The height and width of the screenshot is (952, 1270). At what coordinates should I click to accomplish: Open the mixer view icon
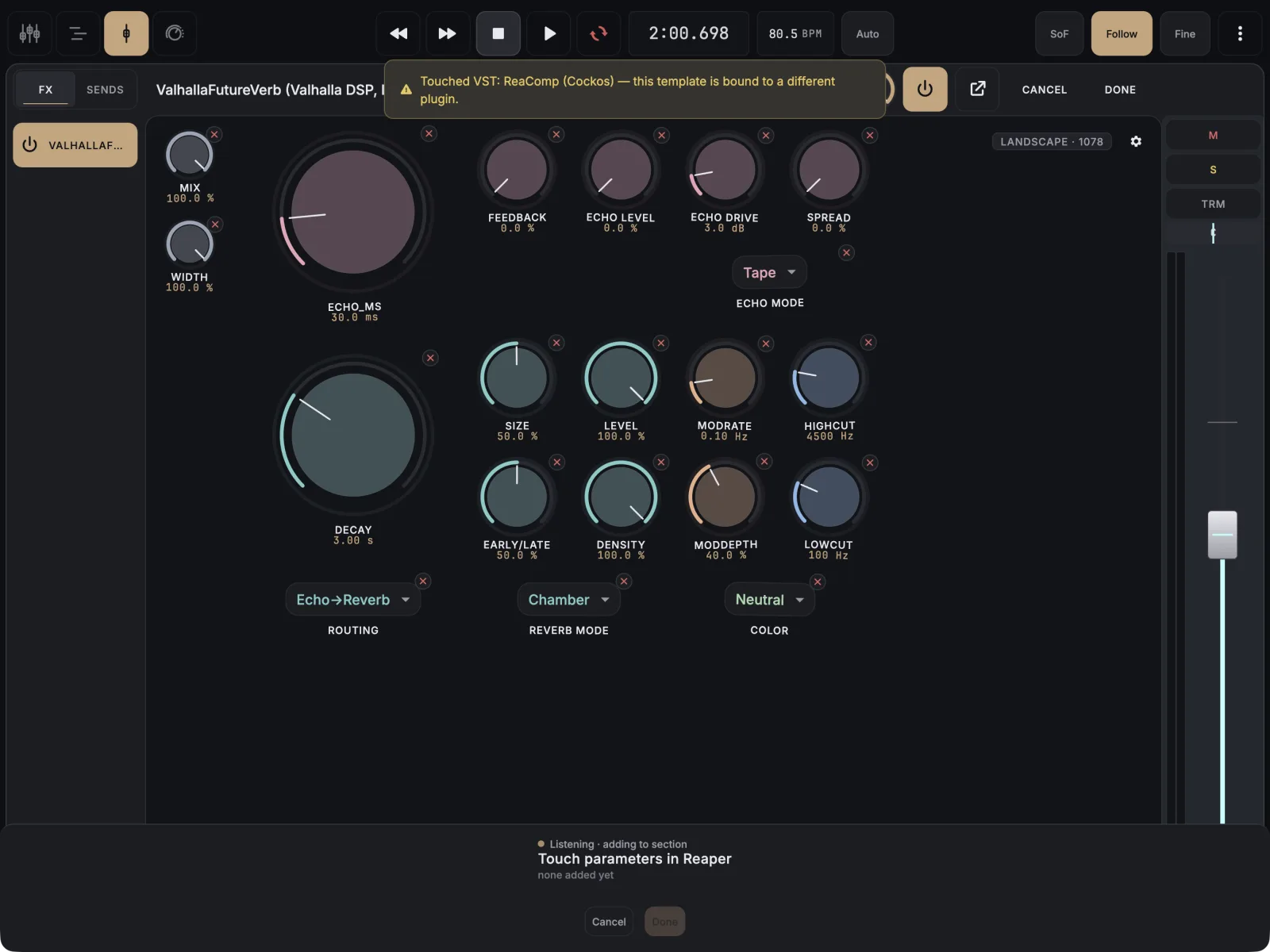[30, 33]
